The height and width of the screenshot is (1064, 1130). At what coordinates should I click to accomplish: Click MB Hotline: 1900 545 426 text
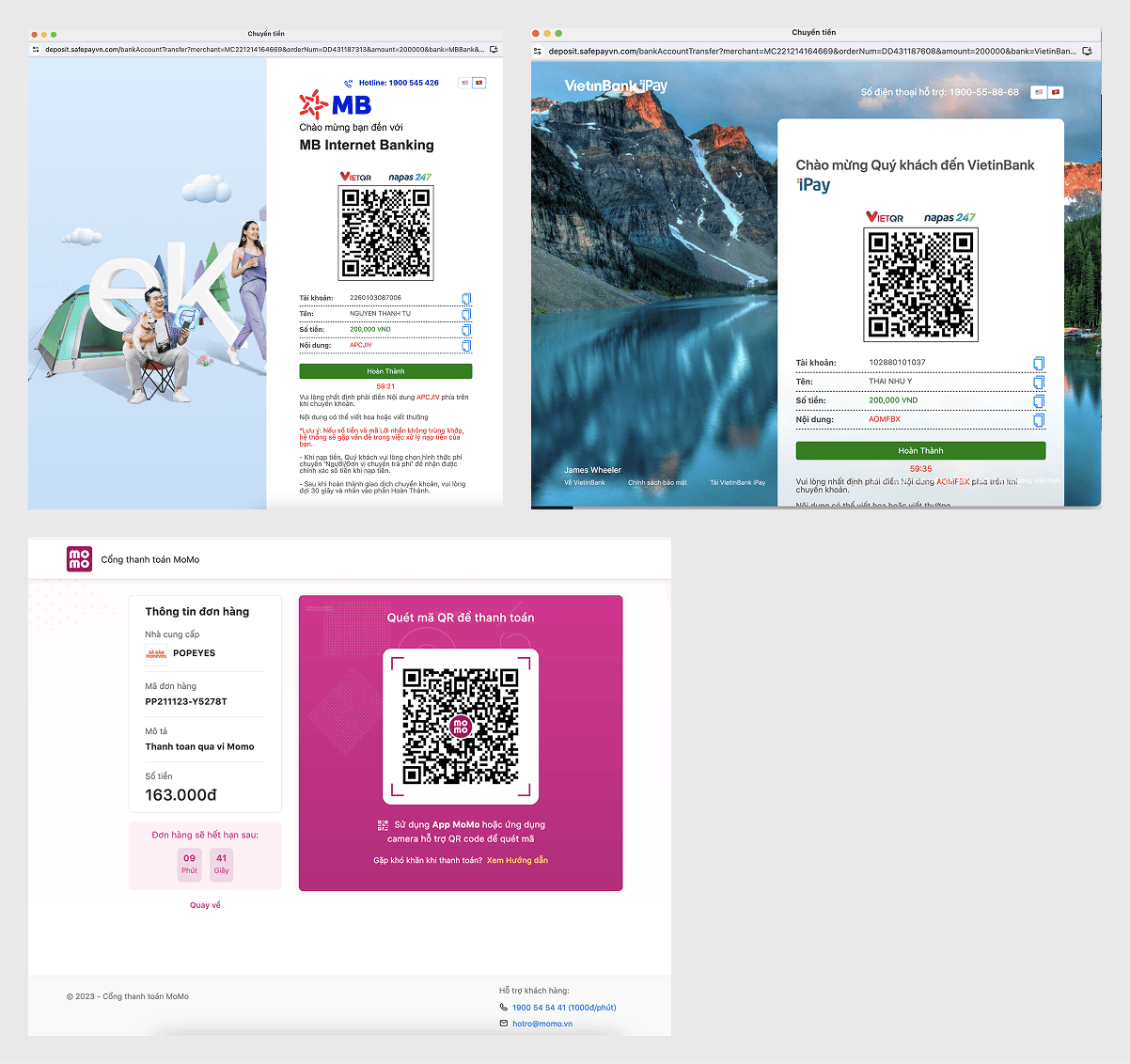click(399, 83)
